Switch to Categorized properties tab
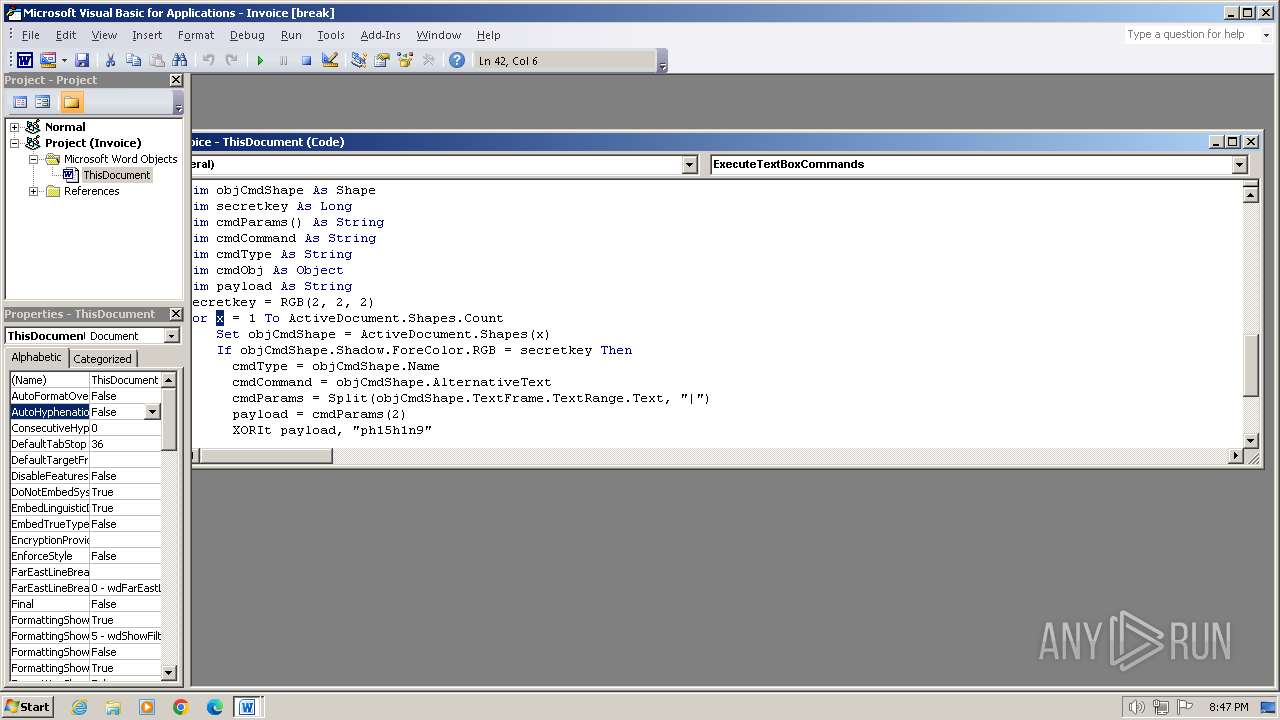The image size is (1280, 720). [102, 359]
